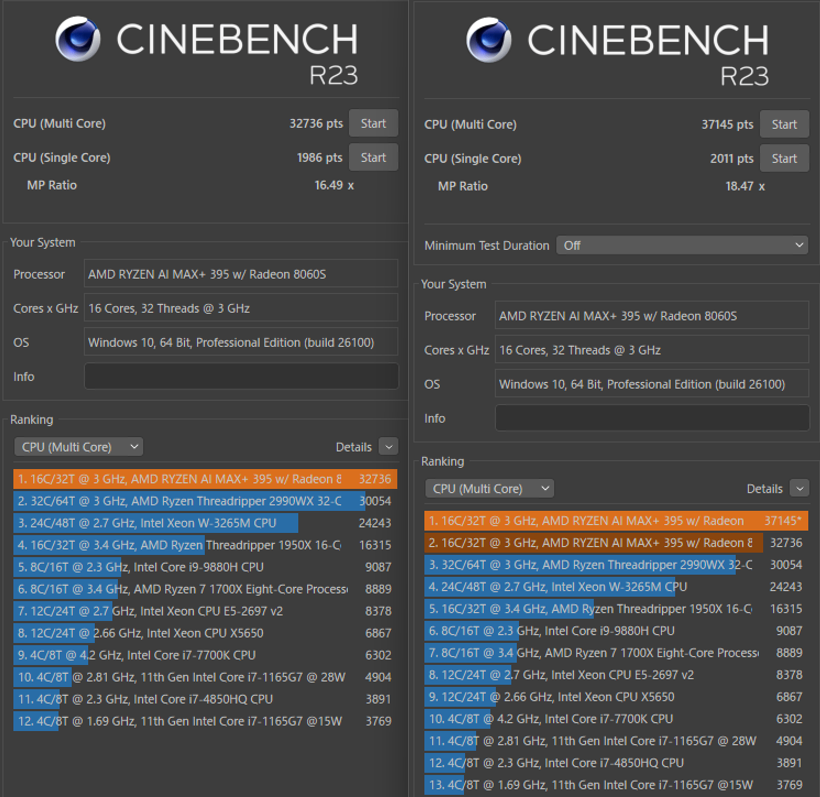Viewport: 820px width, 797px height.
Task: Click the 2011 pts single core score
Action: coord(732,158)
